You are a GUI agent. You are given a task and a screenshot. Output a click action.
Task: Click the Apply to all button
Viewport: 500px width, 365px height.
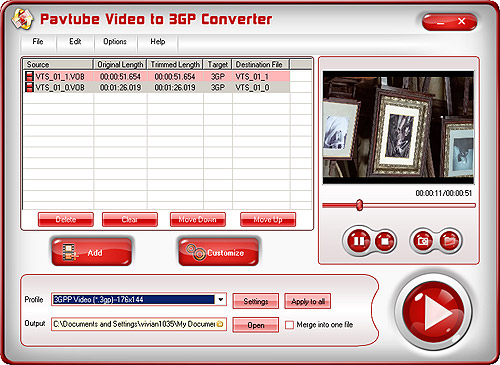pos(308,301)
